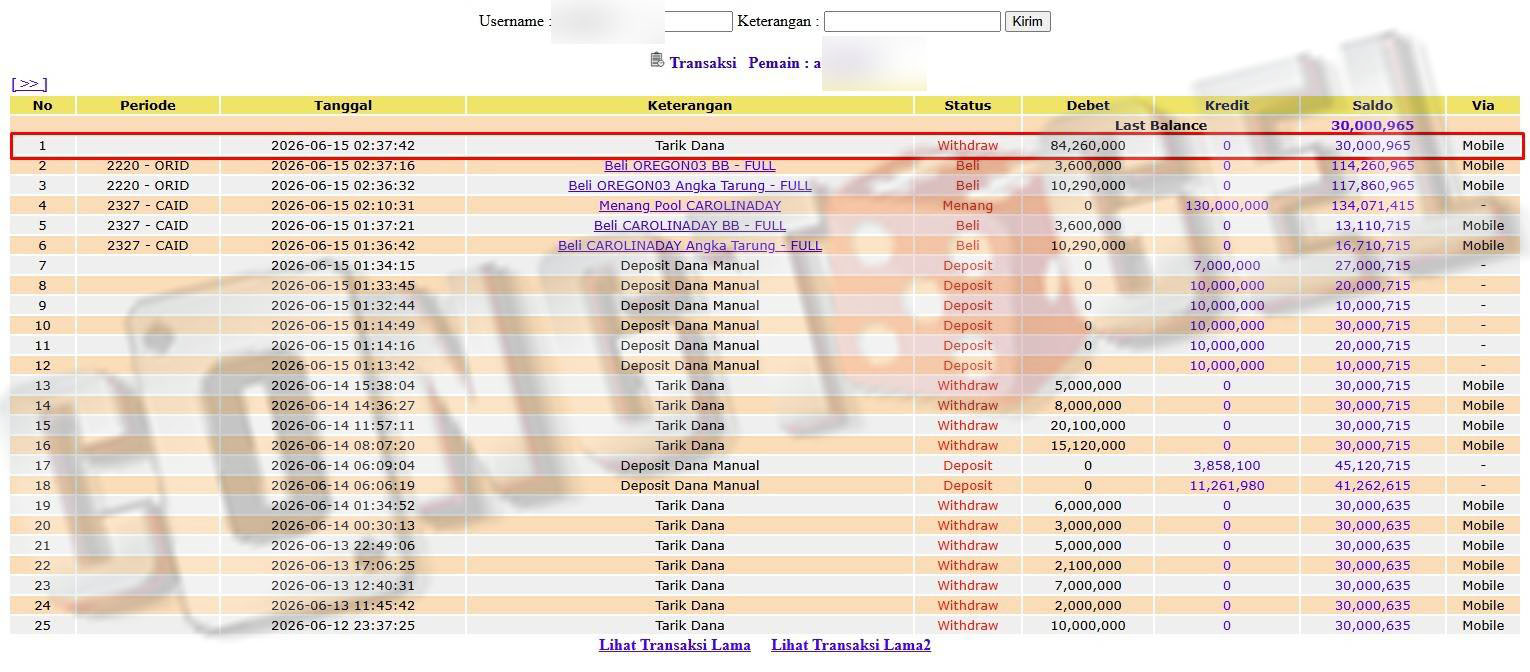
Task: Focus the Username input field
Action: coord(641,21)
